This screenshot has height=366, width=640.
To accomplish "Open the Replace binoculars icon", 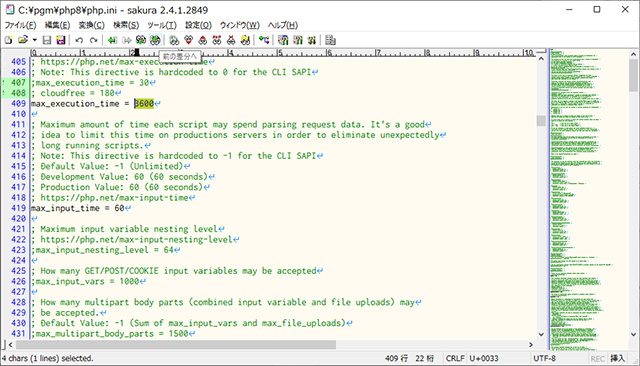I will point(217,40).
